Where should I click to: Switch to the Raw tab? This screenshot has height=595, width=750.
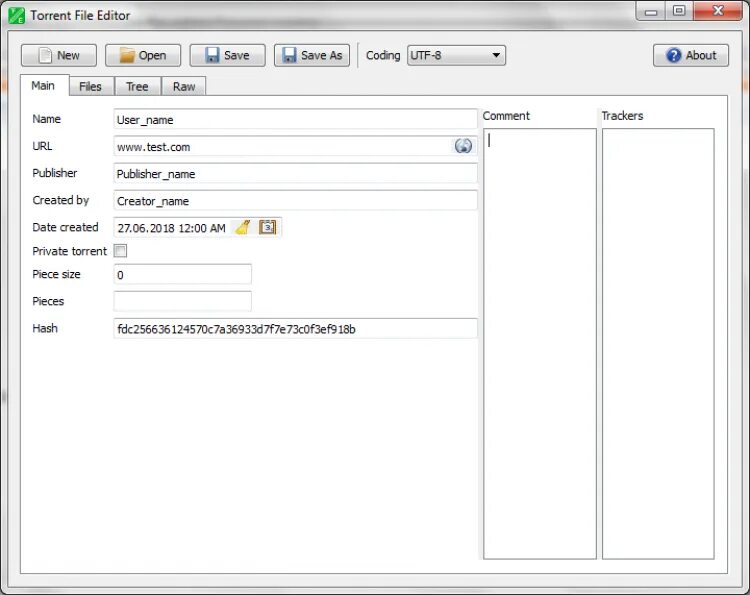click(184, 87)
